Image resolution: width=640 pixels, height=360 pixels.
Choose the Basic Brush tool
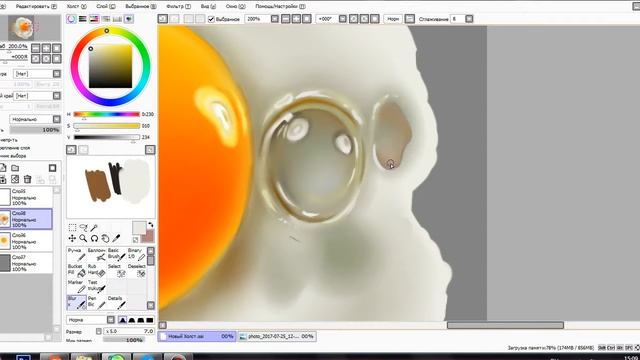pyautogui.click(x=116, y=254)
